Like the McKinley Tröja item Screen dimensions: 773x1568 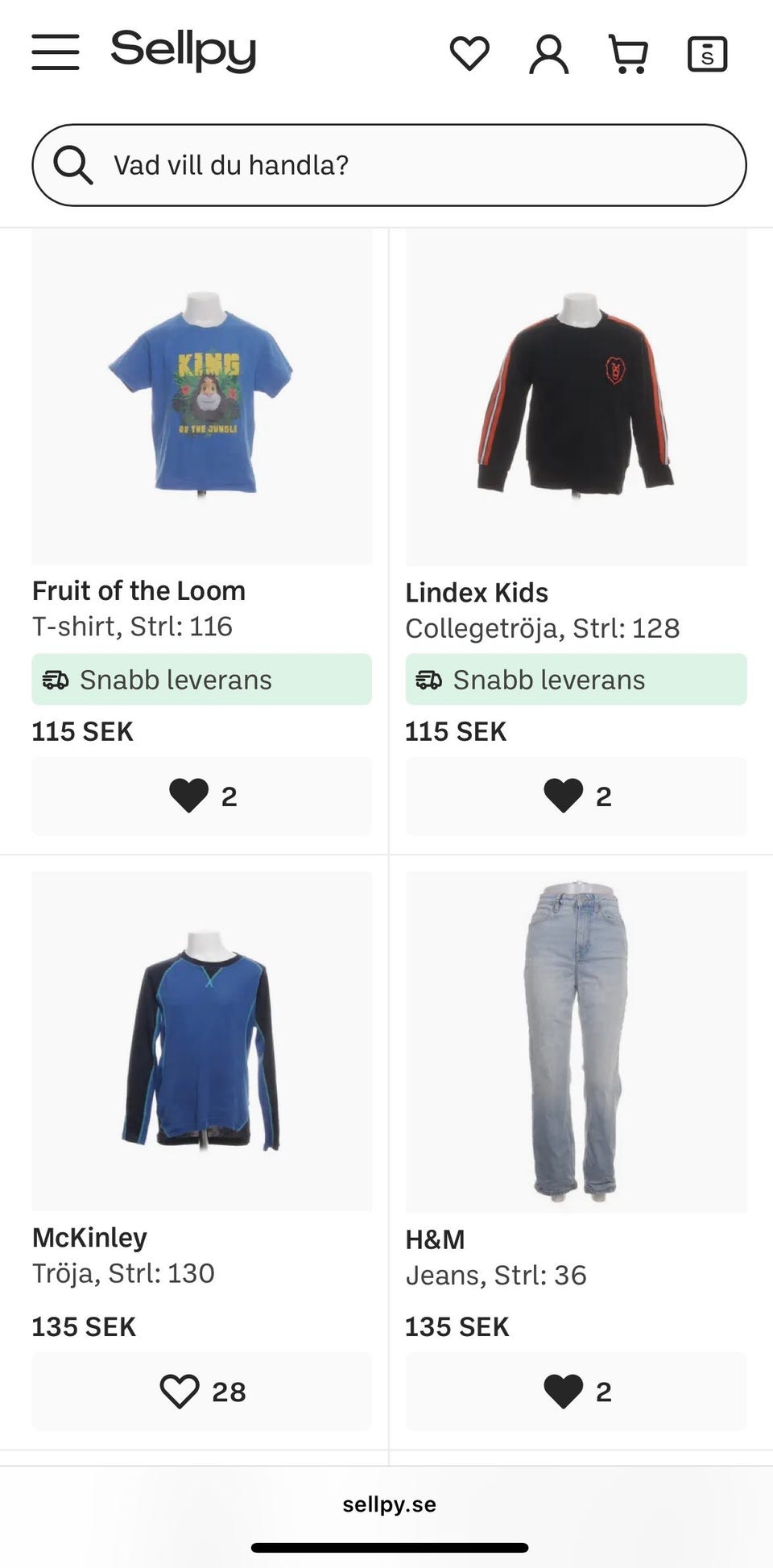[202, 1391]
